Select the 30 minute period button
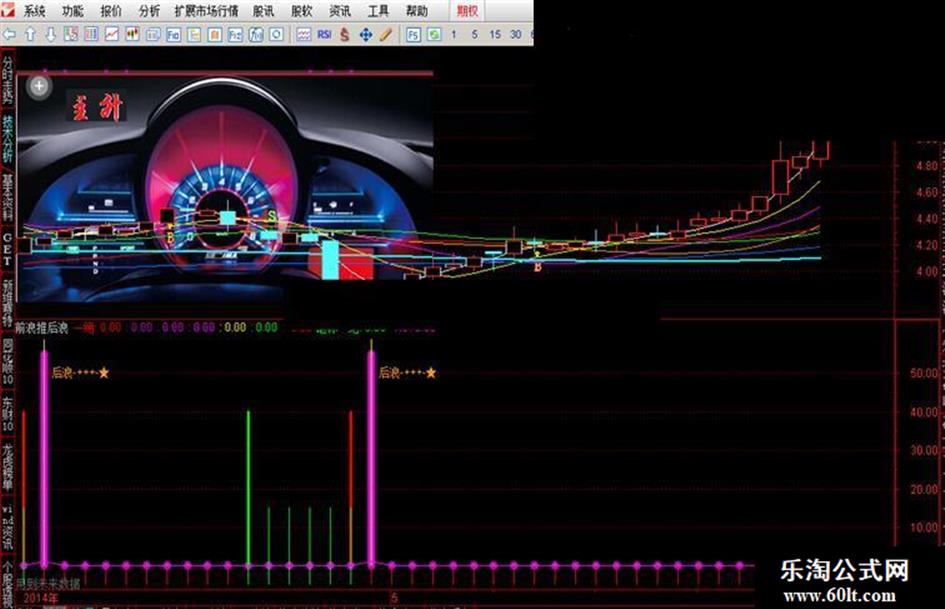Image resolution: width=945 pixels, height=609 pixels. coord(516,34)
